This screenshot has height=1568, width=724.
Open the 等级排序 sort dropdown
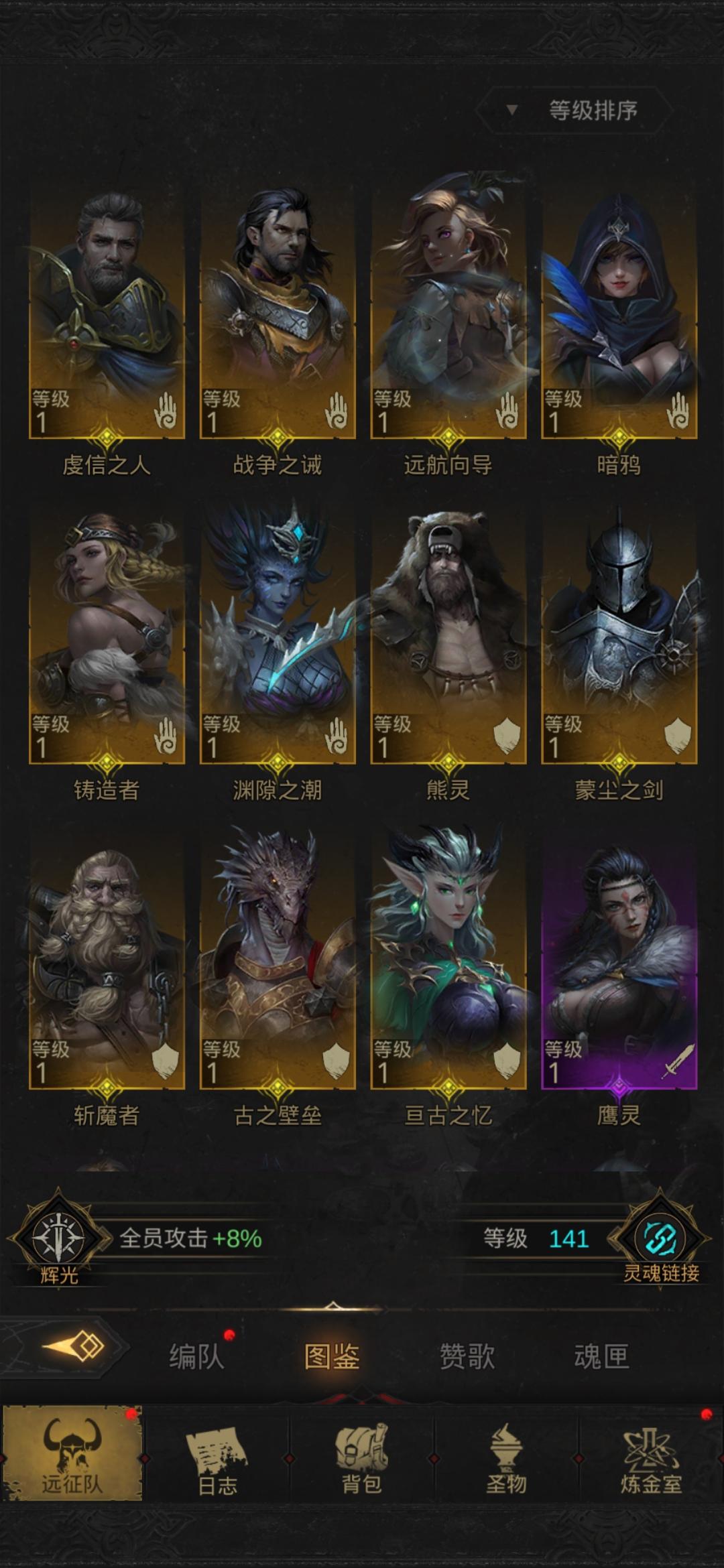pos(574,110)
